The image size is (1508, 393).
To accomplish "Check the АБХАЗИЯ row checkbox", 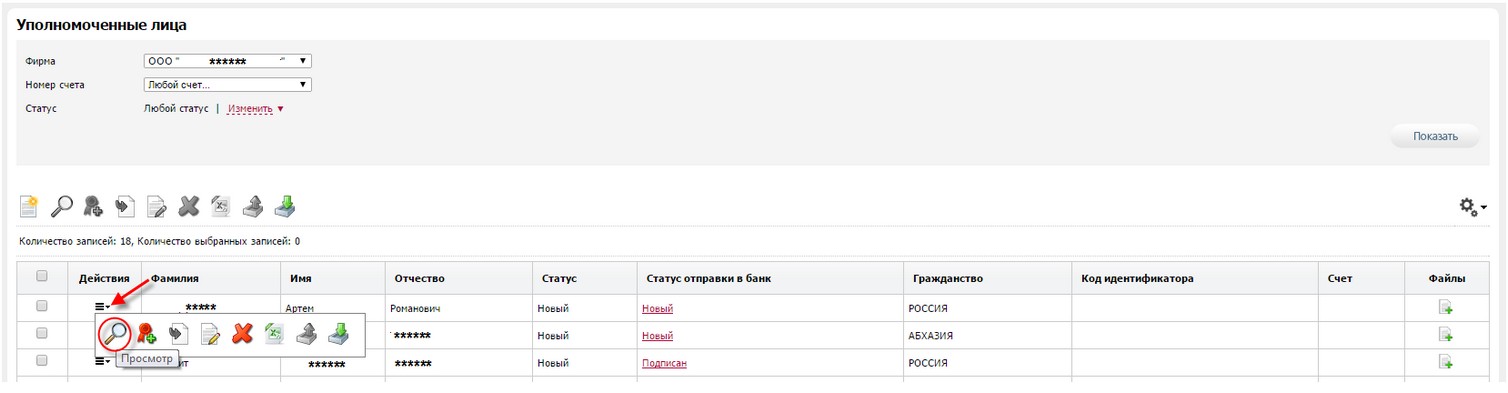I will (42, 334).
